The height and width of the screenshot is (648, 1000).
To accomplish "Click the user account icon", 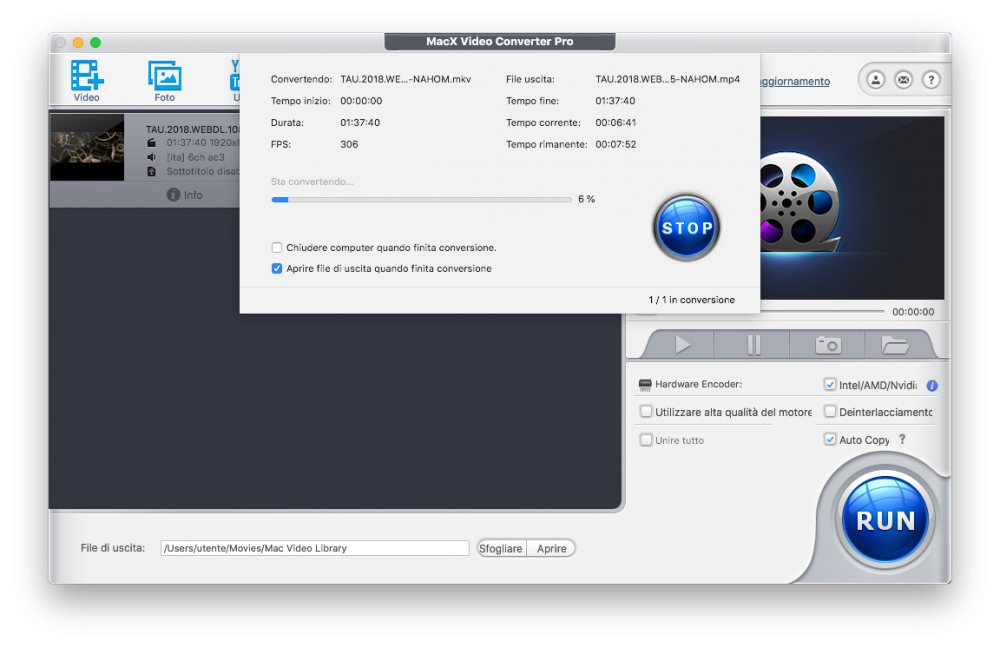I will 876,80.
